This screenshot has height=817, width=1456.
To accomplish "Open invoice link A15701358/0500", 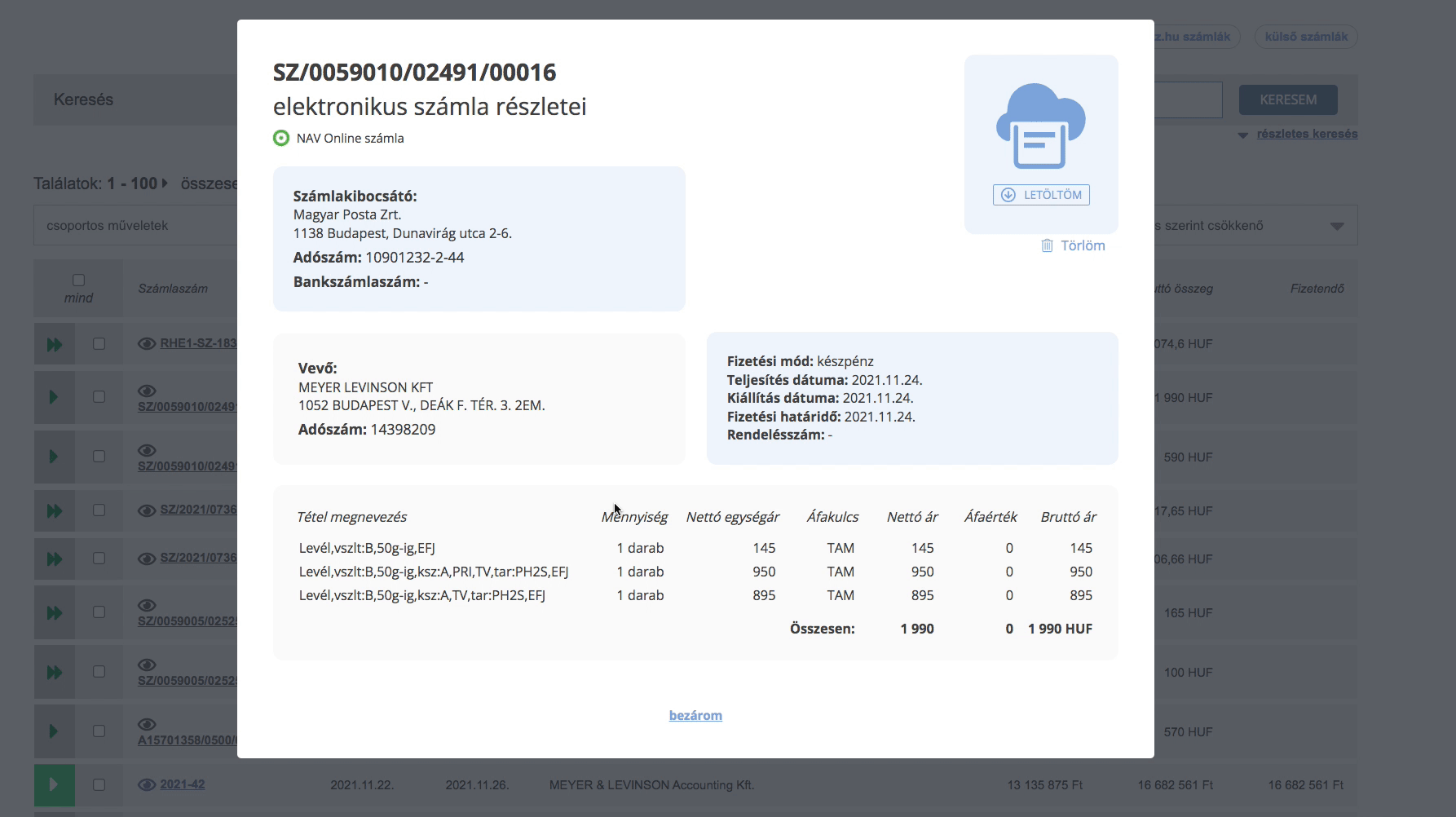I will pos(188,740).
